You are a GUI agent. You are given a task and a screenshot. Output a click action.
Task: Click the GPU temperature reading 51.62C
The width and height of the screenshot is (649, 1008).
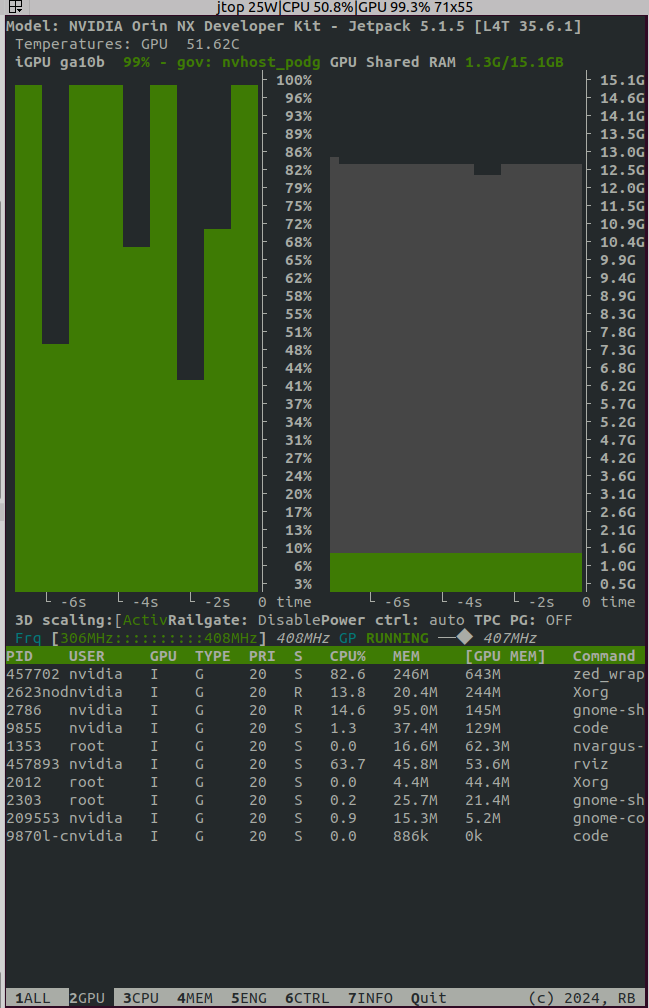click(x=213, y=44)
